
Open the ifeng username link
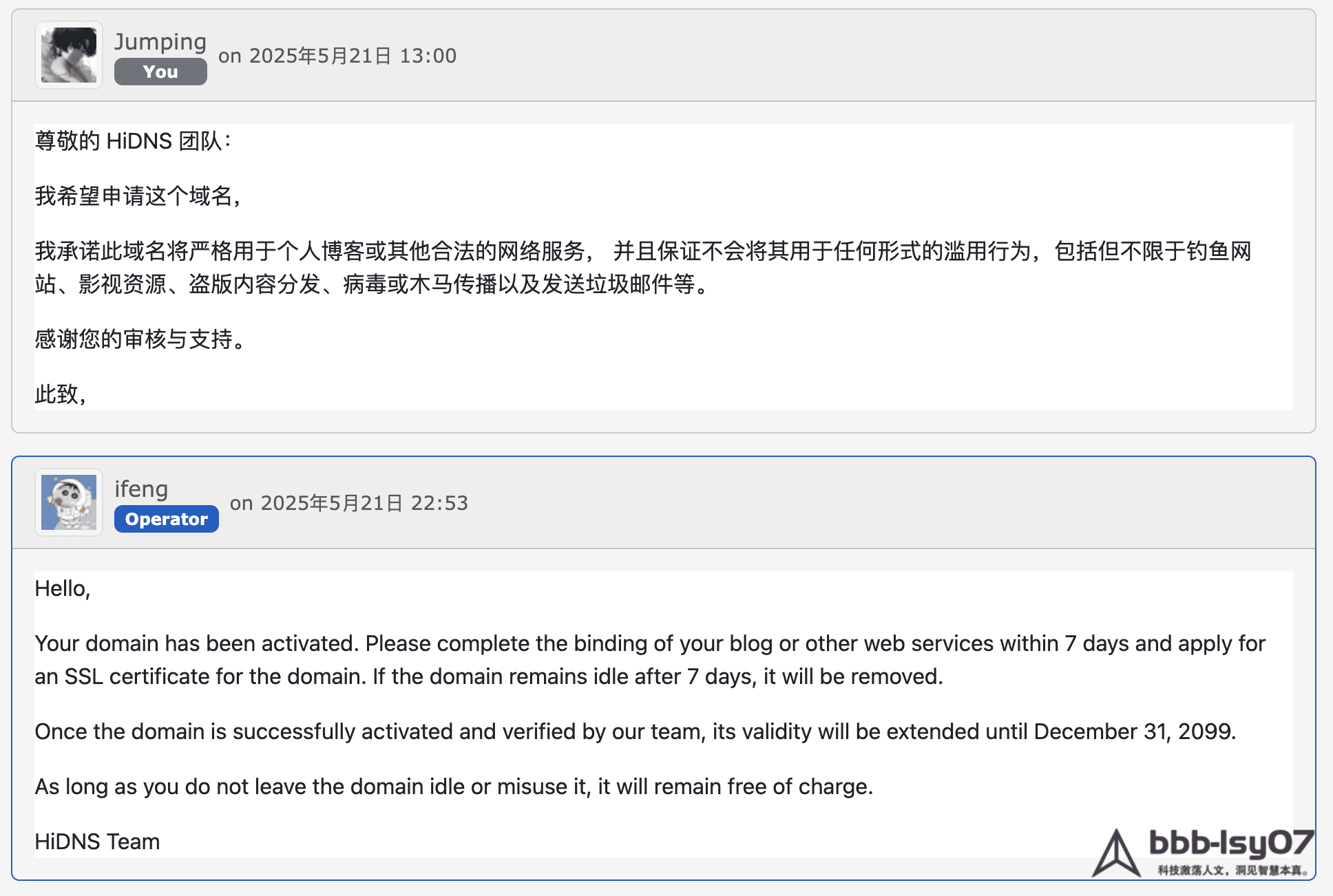(x=141, y=489)
